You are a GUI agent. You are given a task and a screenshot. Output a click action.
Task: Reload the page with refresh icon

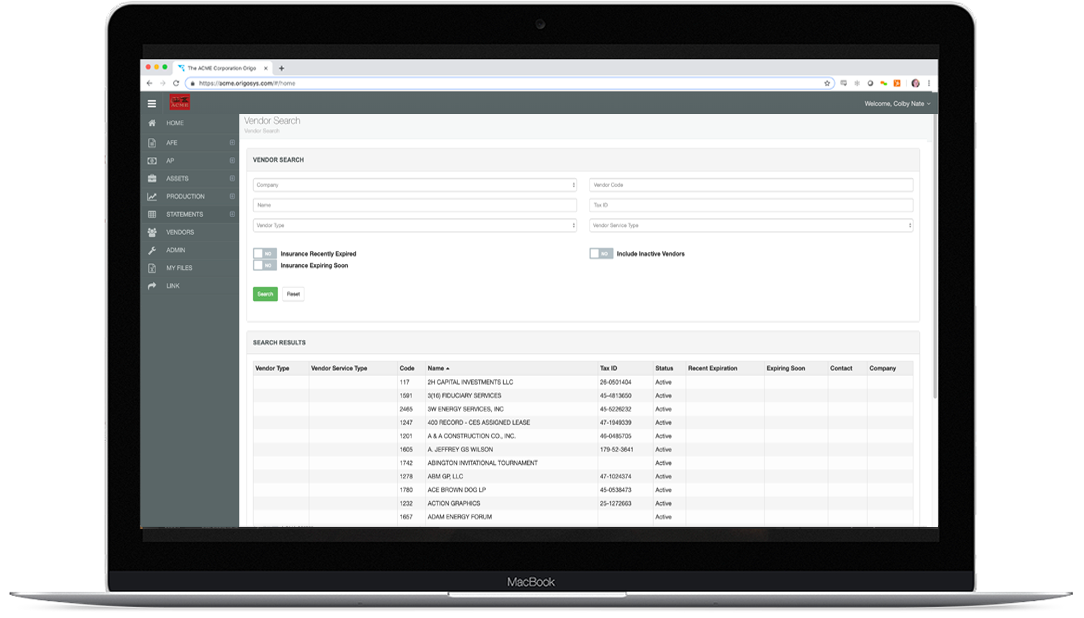(x=176, y=83)
